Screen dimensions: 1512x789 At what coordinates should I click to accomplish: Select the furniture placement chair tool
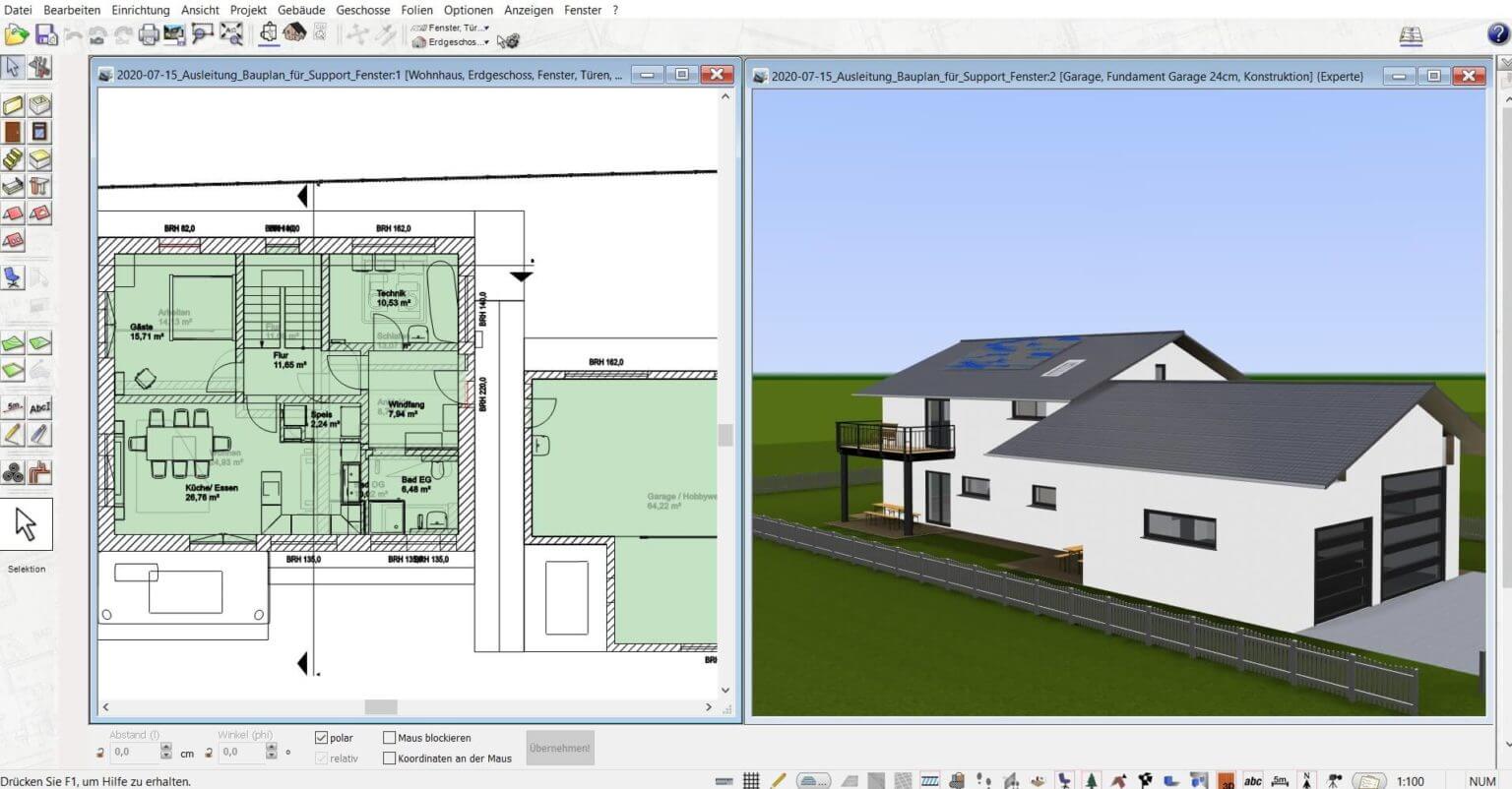point(14,277)
